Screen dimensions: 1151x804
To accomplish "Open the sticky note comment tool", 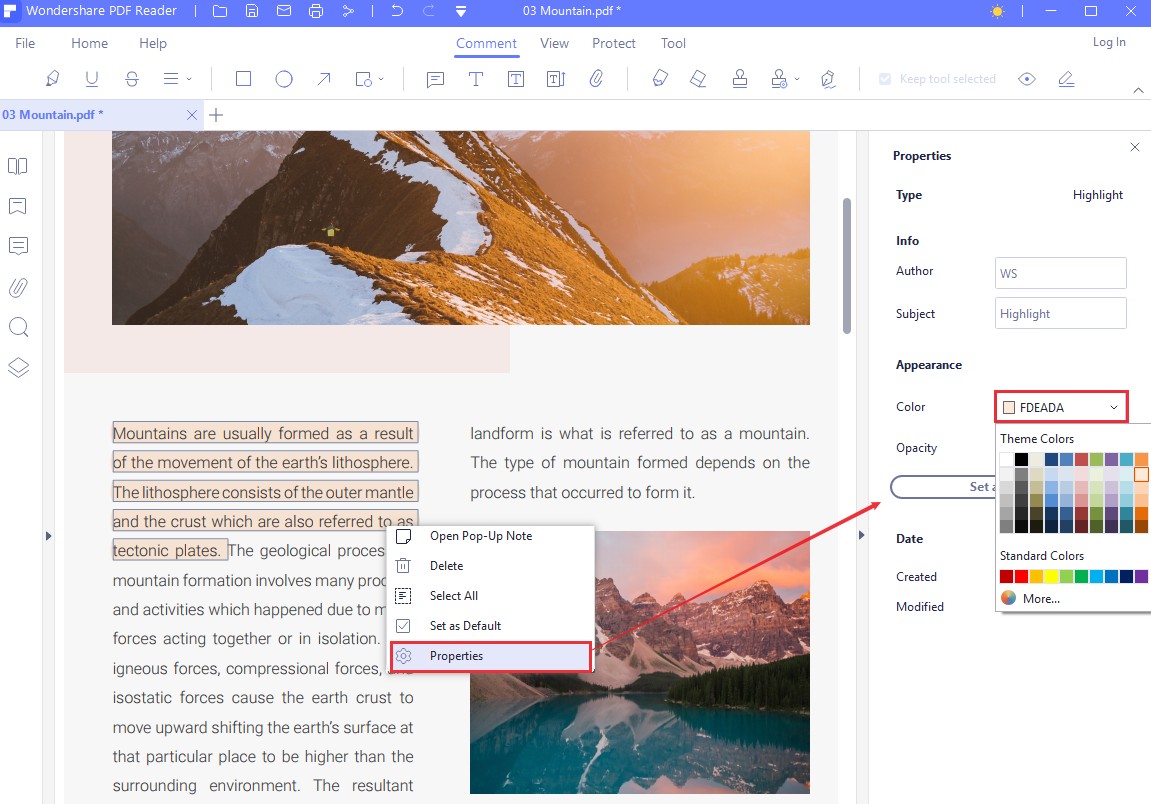I will tap(435, 78).
